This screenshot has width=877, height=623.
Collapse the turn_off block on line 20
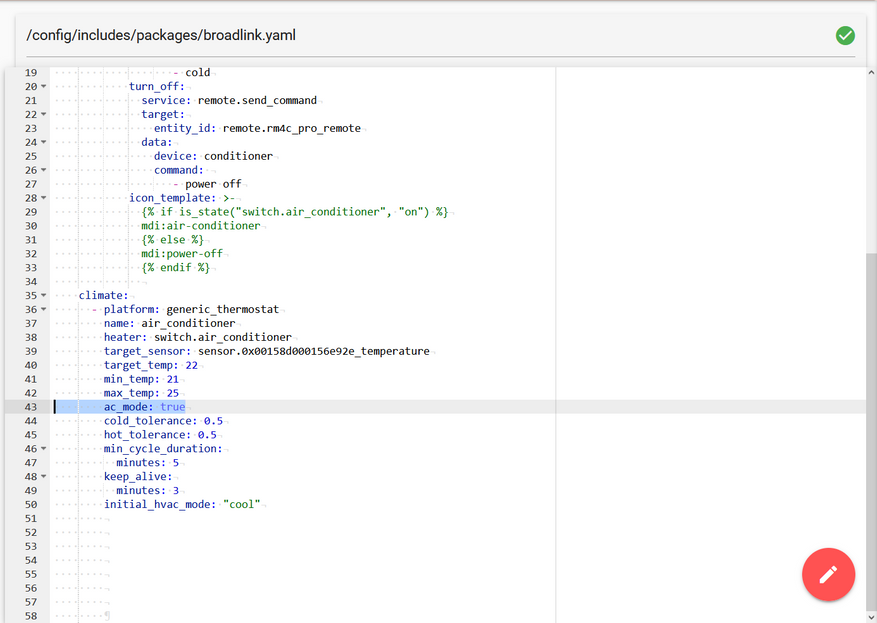(x=44, y=87)
